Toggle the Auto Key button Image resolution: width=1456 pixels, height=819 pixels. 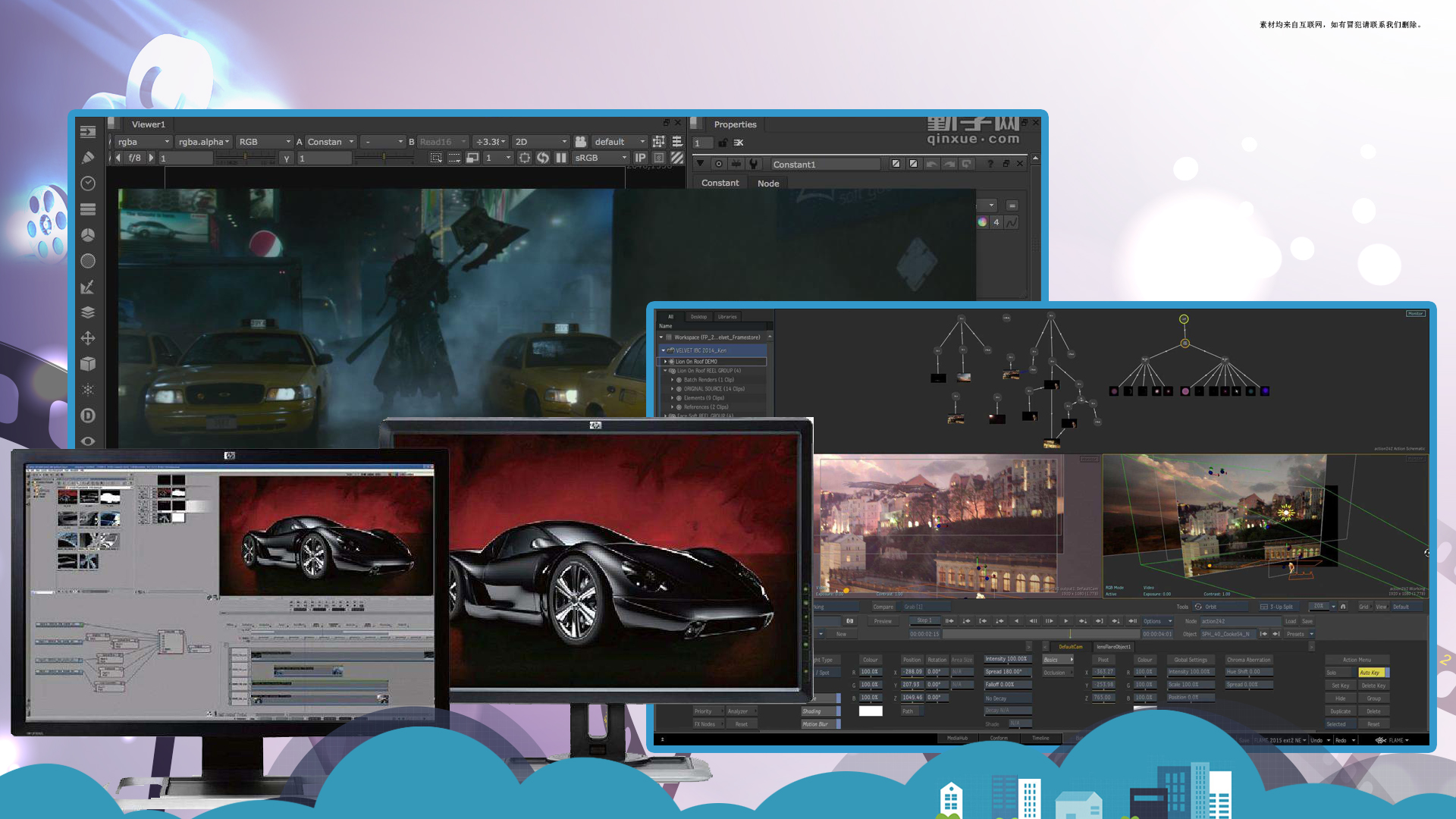(x=1372, y=673)
